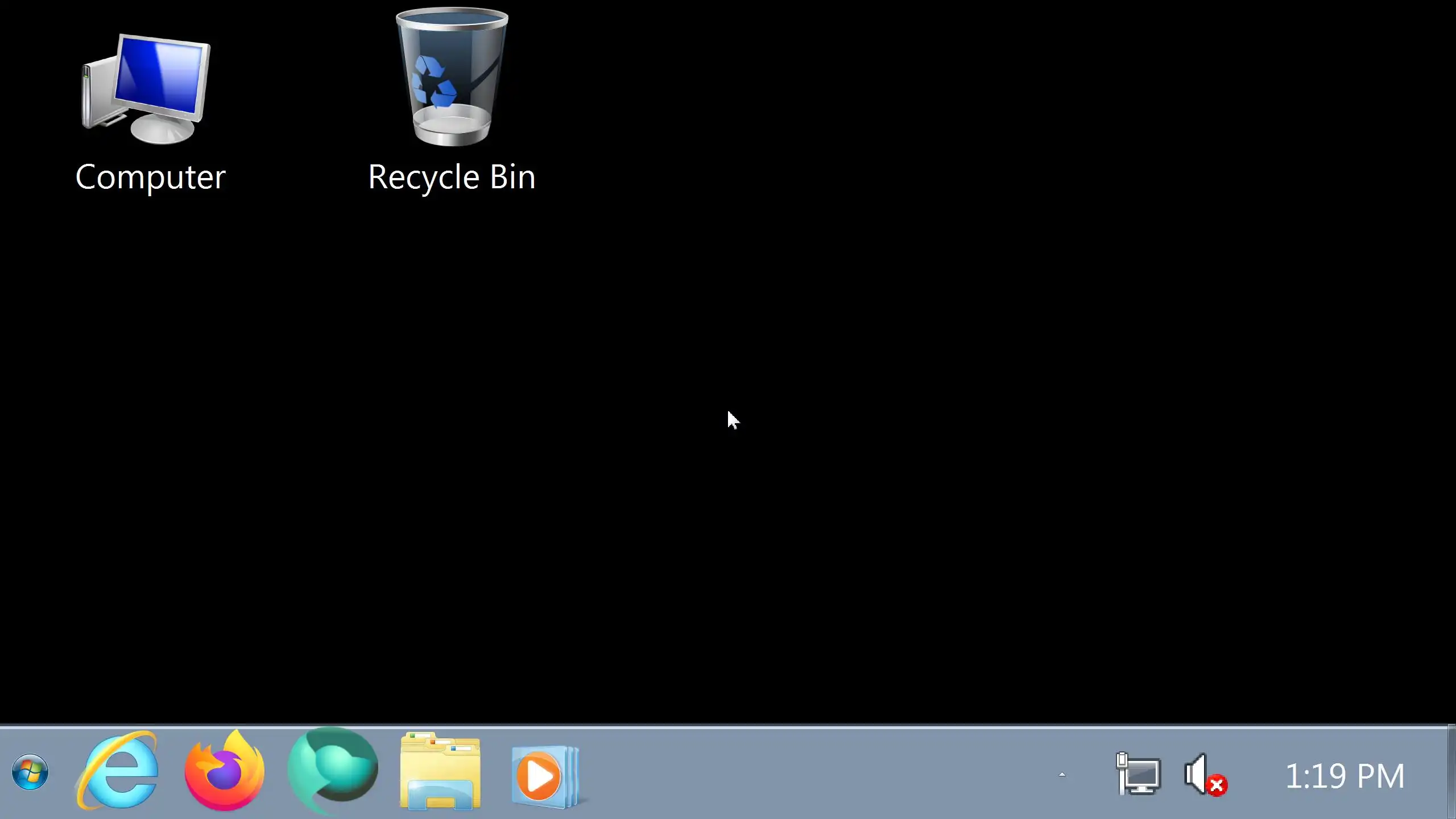Open Windows Explorer folder icon

point(440,772)
